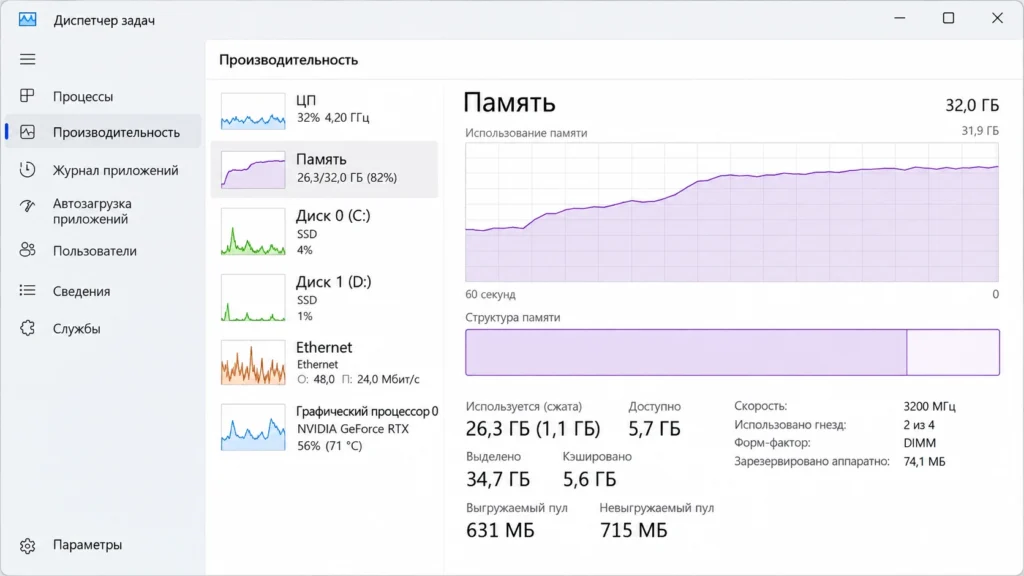This screenshot has width=1024, height=576.
Task: Click the 32,0 ГБ total memory value
Action: 972,105
